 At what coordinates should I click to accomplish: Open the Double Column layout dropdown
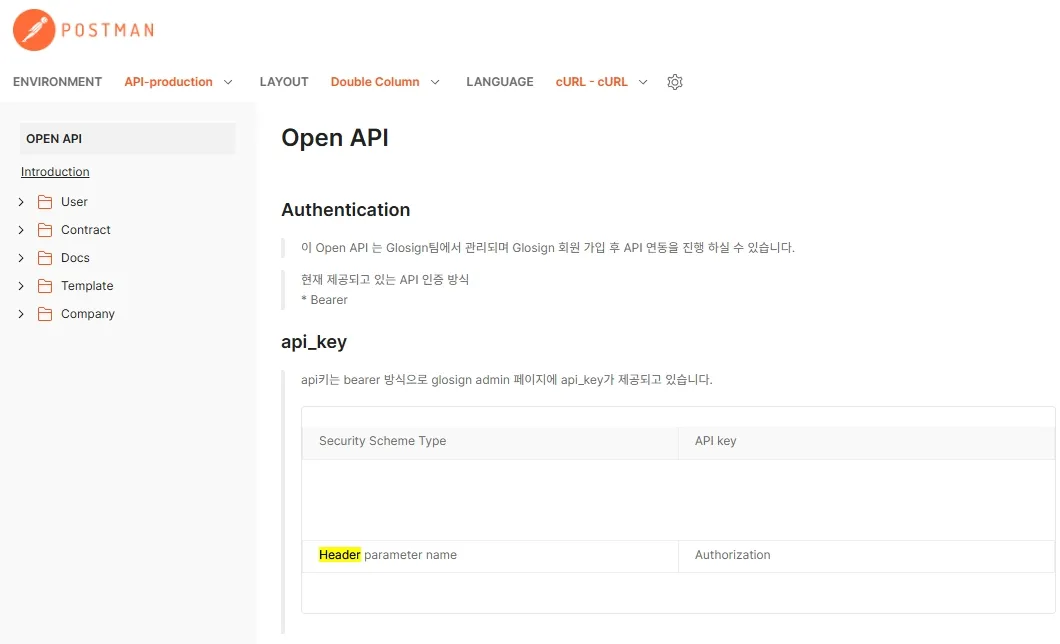coord(435,82)
